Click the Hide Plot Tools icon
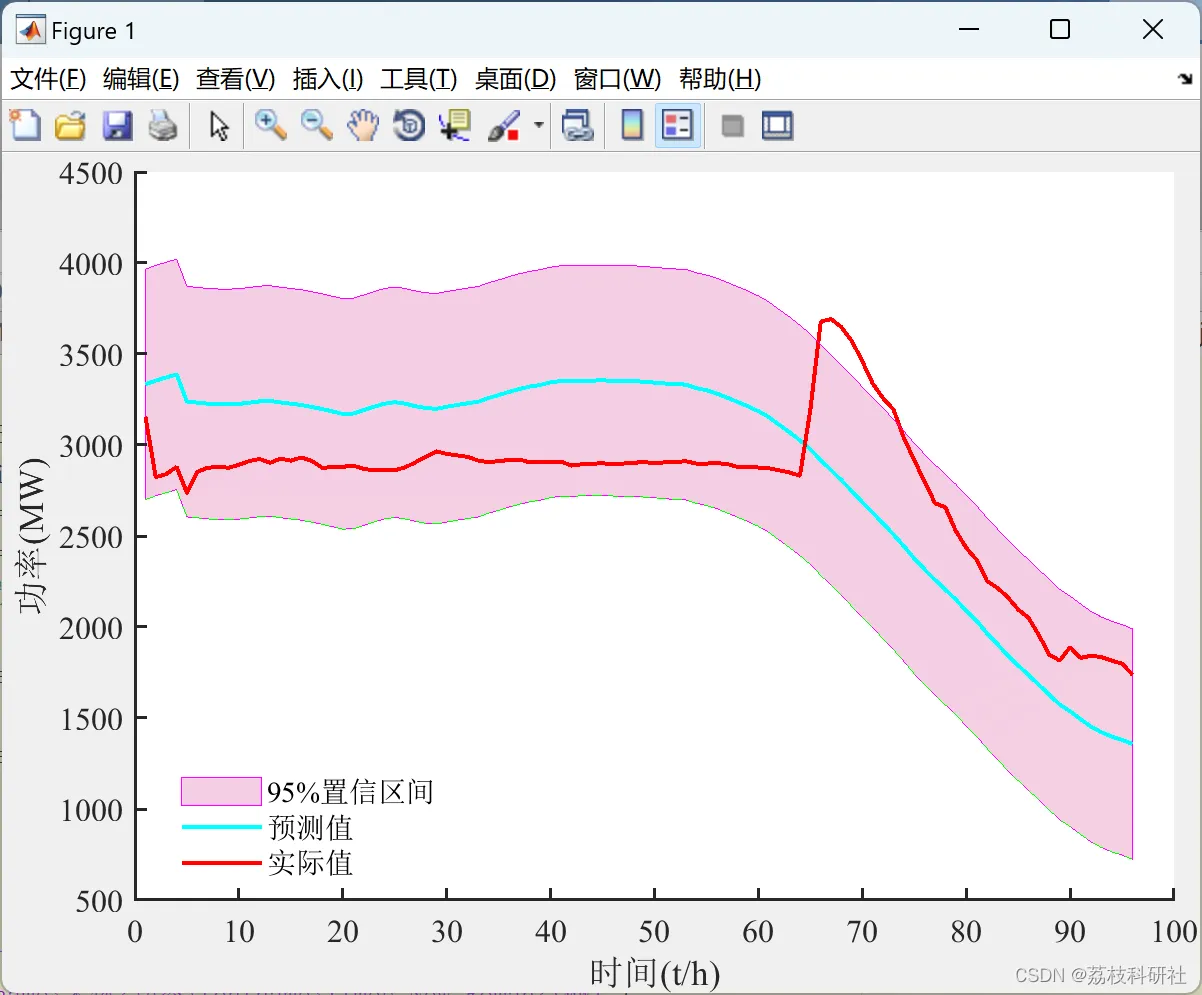Image resolution: width=1202 pixels, height=995 pixels. tap(733, 126)
